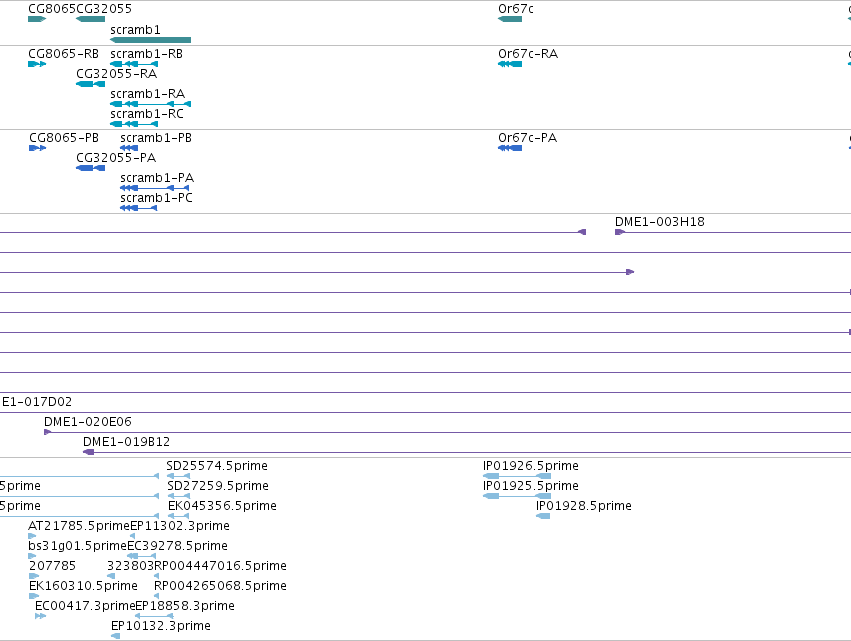Select the EP11302.3prime EST label
851x641 pixels.
180,526
